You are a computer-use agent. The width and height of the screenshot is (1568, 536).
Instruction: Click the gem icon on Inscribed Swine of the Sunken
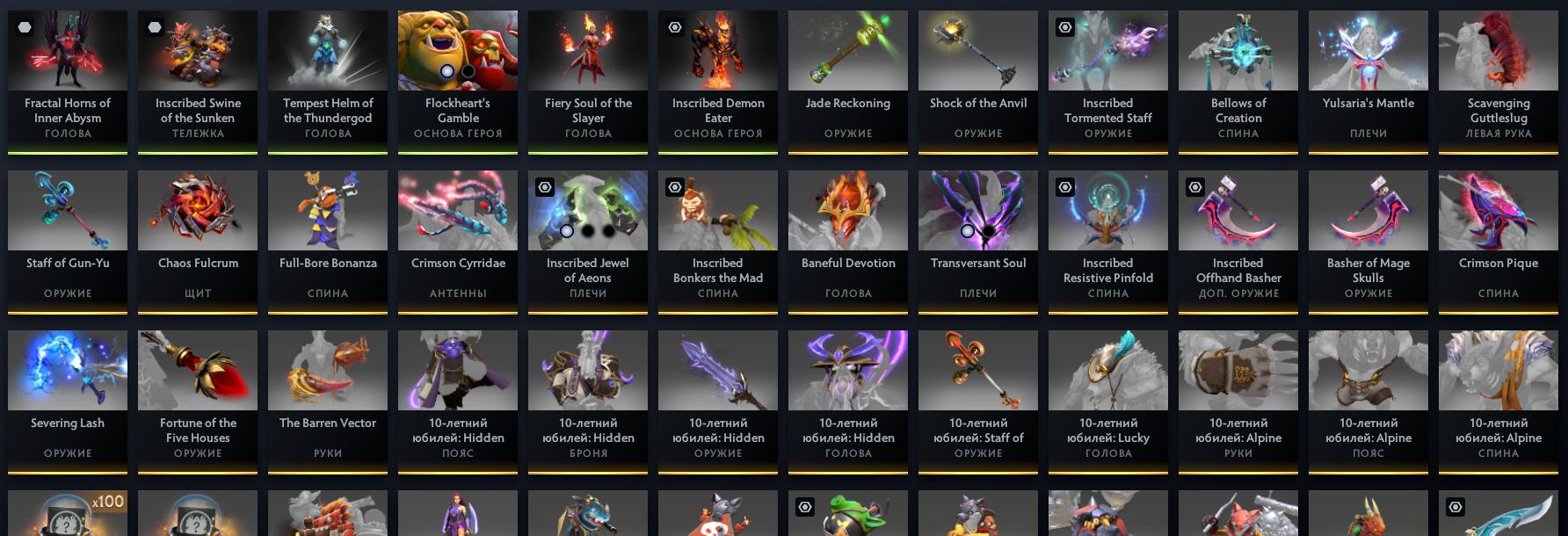tap(155, 27)
